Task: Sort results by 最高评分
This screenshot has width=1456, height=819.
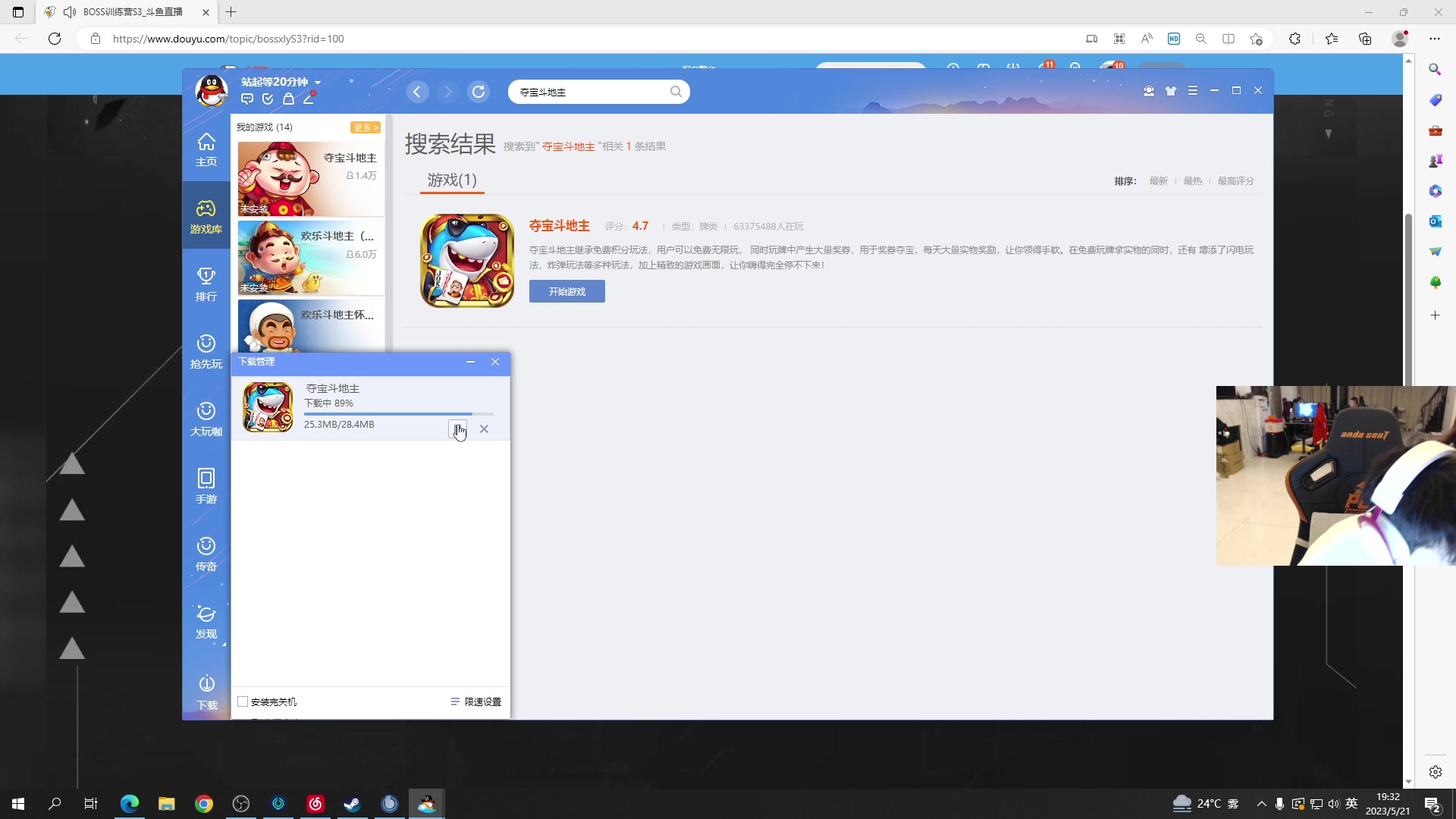Action: click(x=1235, y=180)
